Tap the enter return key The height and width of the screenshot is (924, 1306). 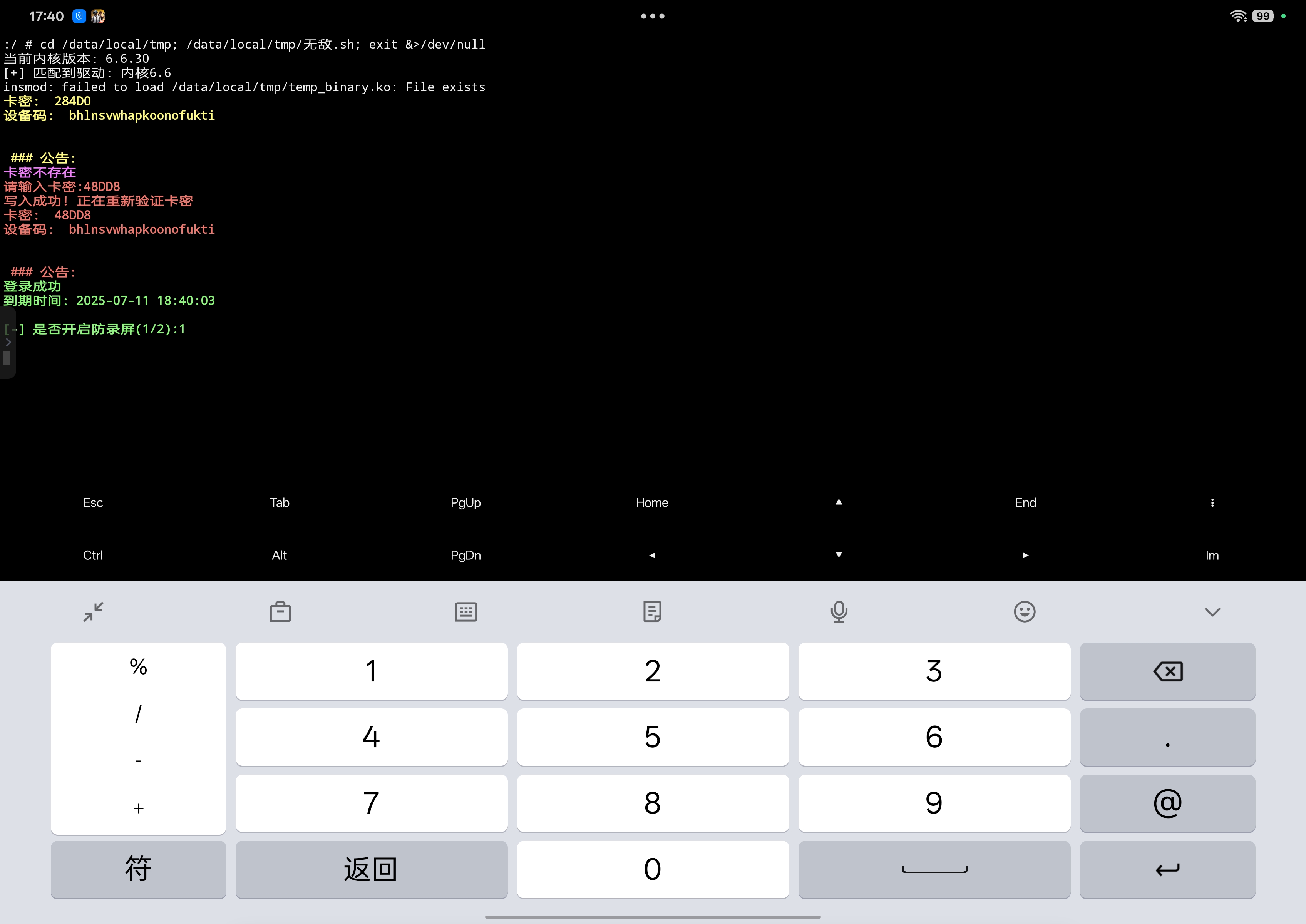coord(1167,869)
